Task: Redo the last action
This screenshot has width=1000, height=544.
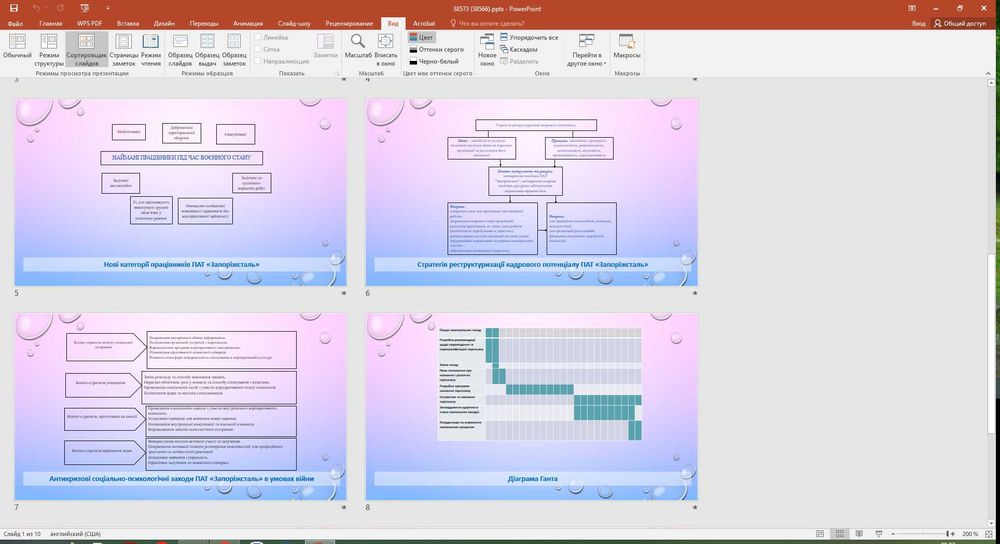Action: pyautogui.click(x=60, y=8)
